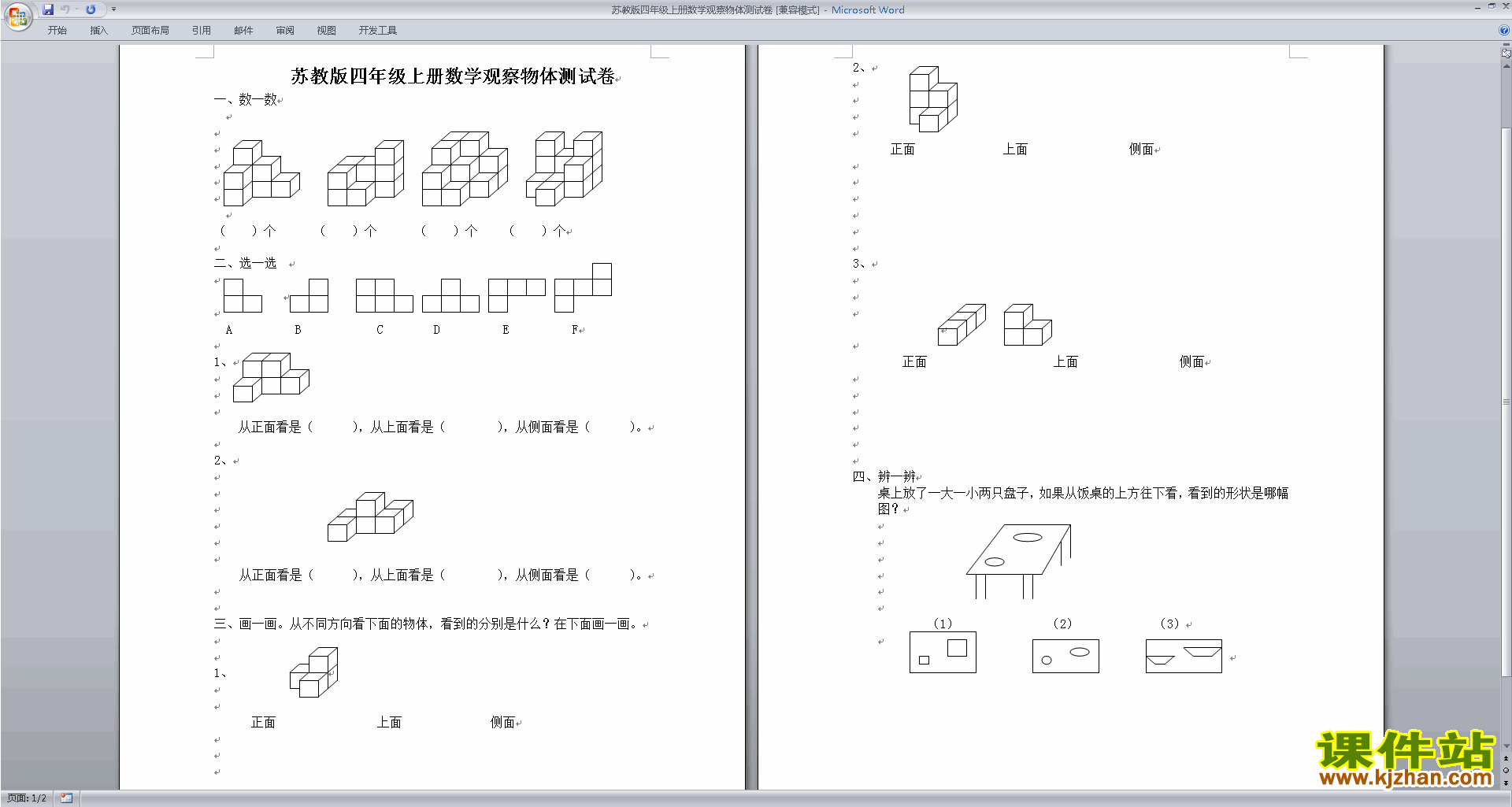The height and width of the screenshot is (807, 1512).
Task: Click the vertical scrollbar thumb
Action: click(x=1506, y=402)
